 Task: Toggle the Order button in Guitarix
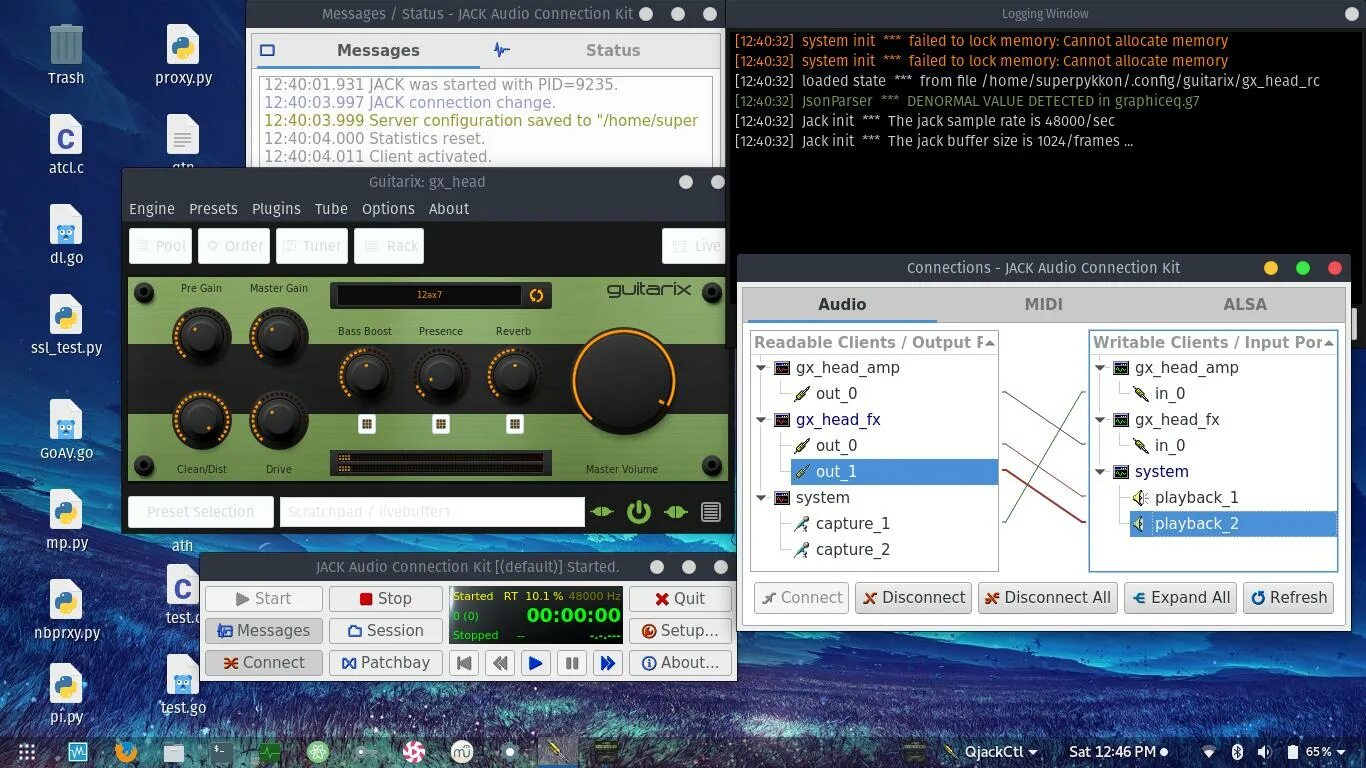(234, 246)
